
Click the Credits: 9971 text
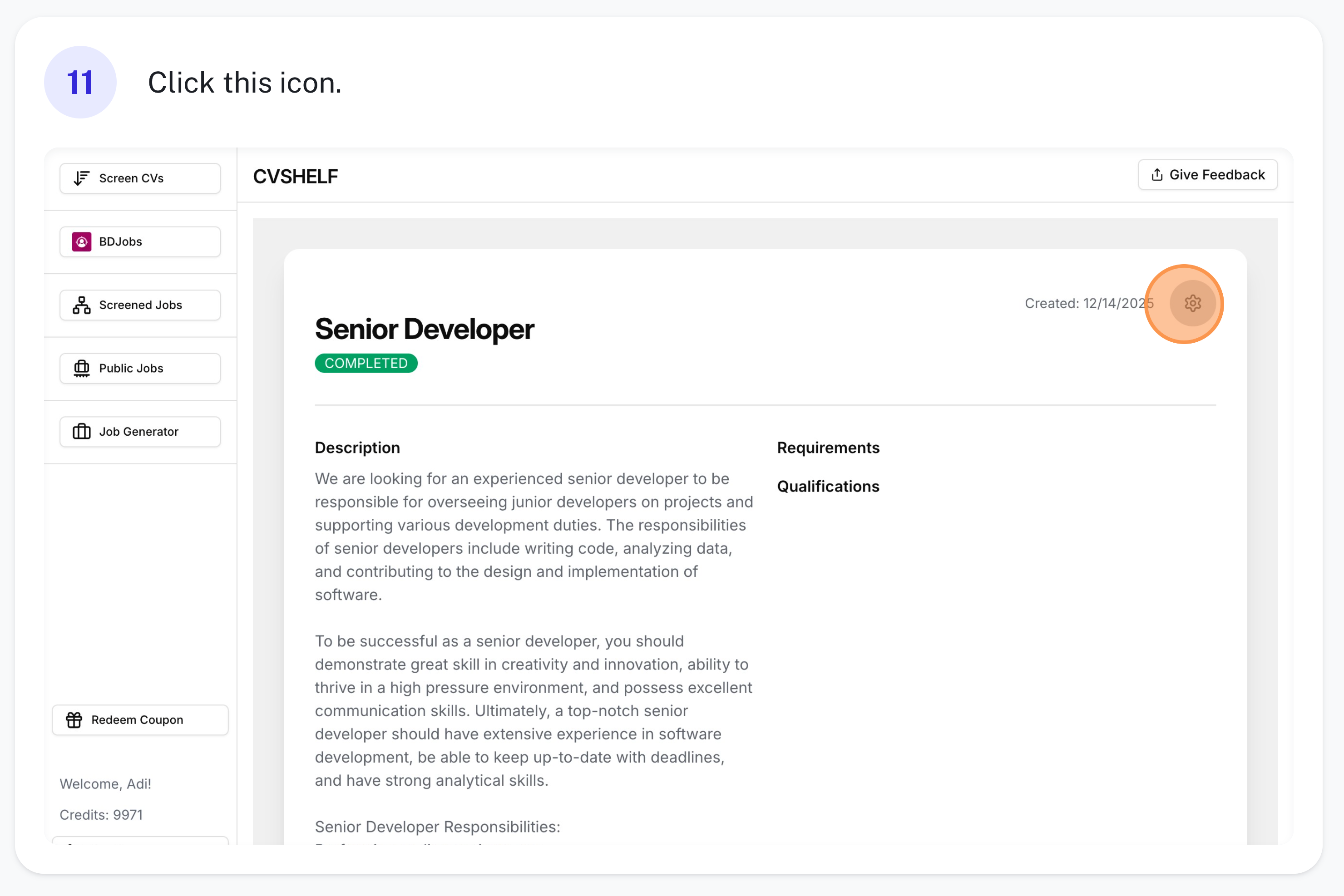[101, 814]
